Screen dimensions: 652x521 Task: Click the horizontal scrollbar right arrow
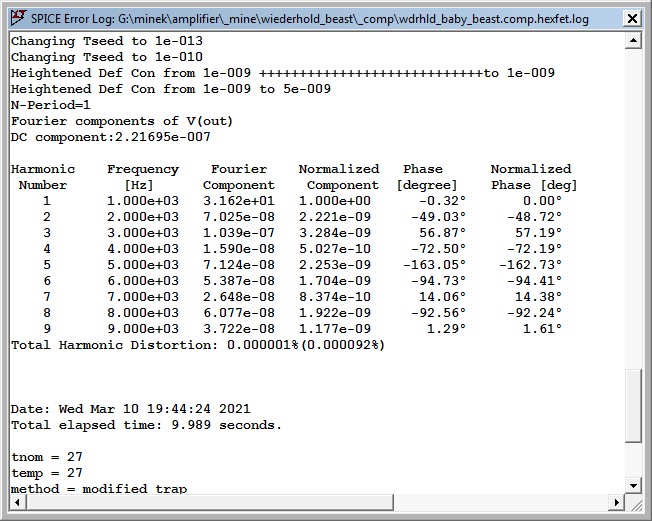tap(617, 502)
